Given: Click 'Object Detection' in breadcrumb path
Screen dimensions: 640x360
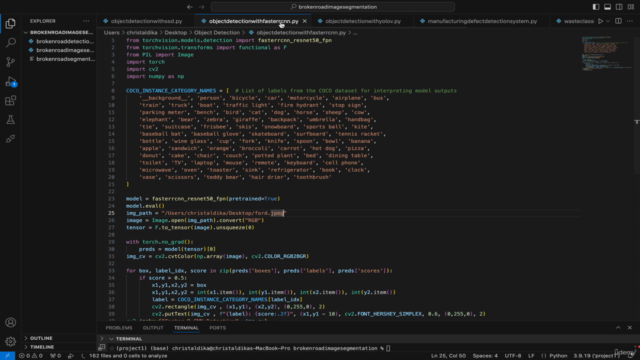Looking at the screenshot, I should [x=217, y=33].
